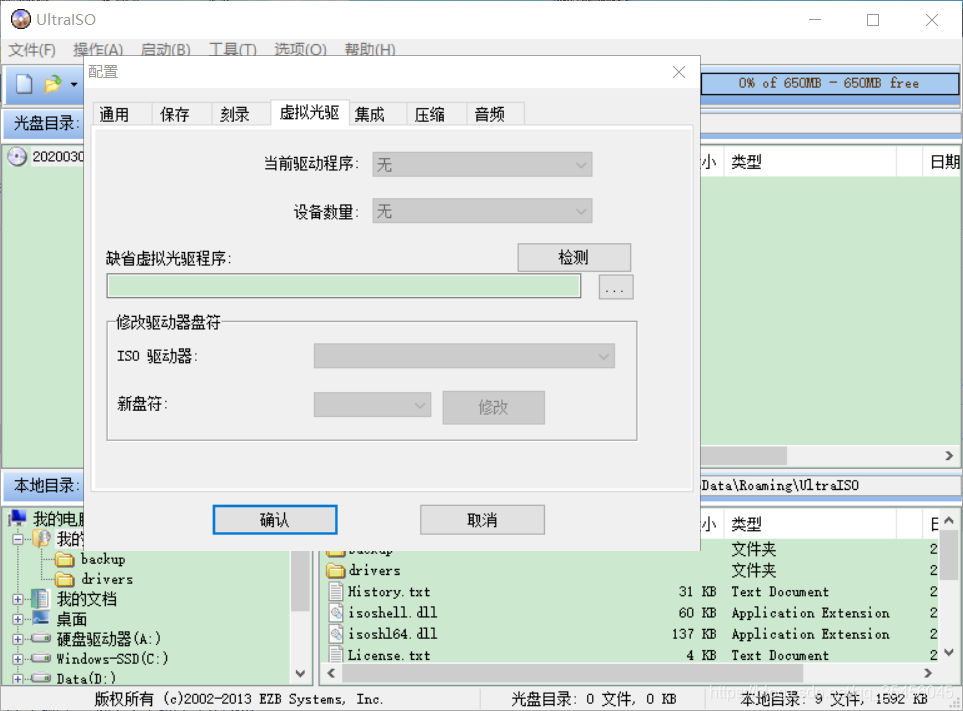
Task: Click the Open file toolbar icon
Action: 53,84
